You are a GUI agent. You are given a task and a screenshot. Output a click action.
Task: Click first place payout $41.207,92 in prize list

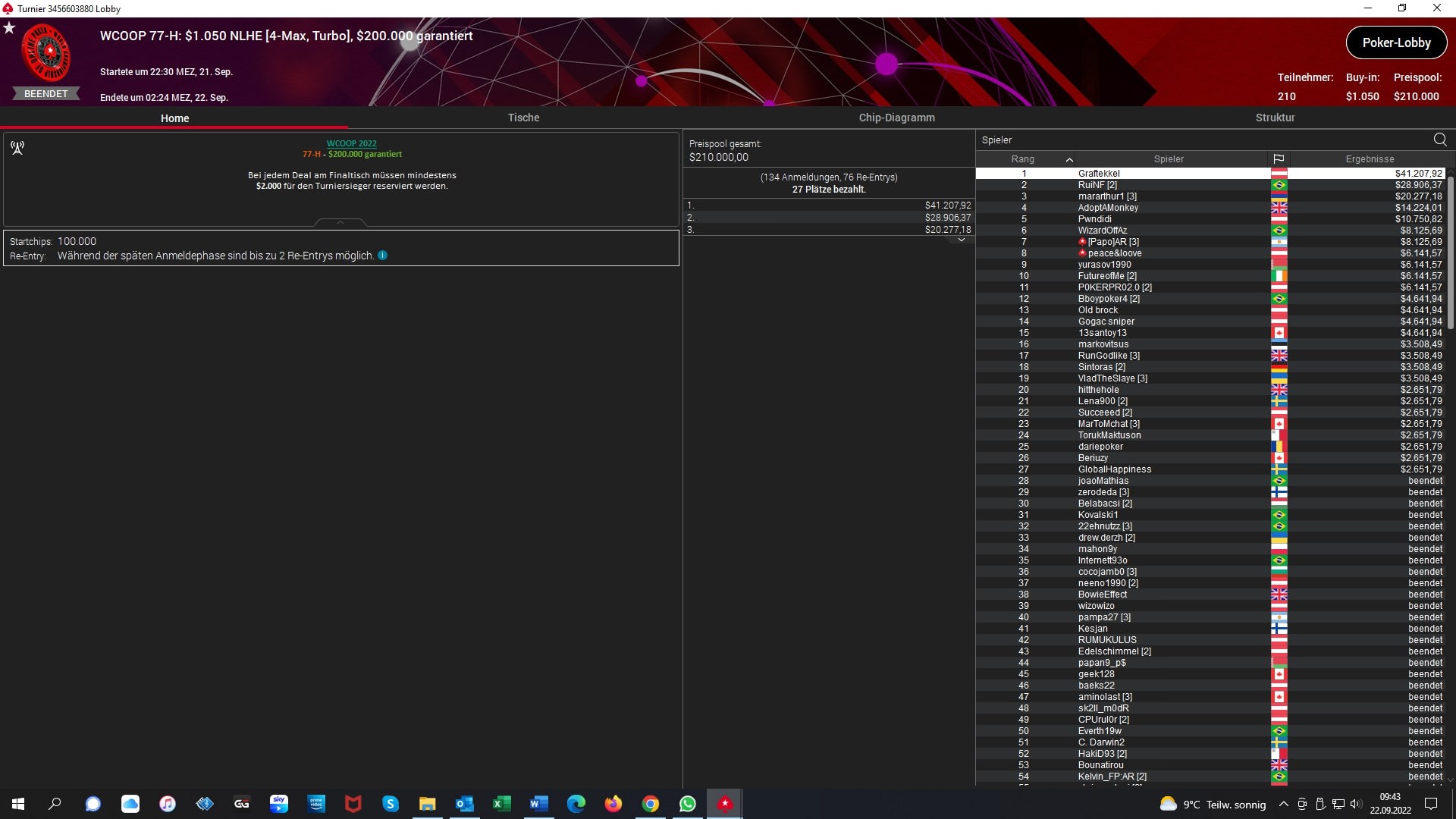click(x=948, y=206)
